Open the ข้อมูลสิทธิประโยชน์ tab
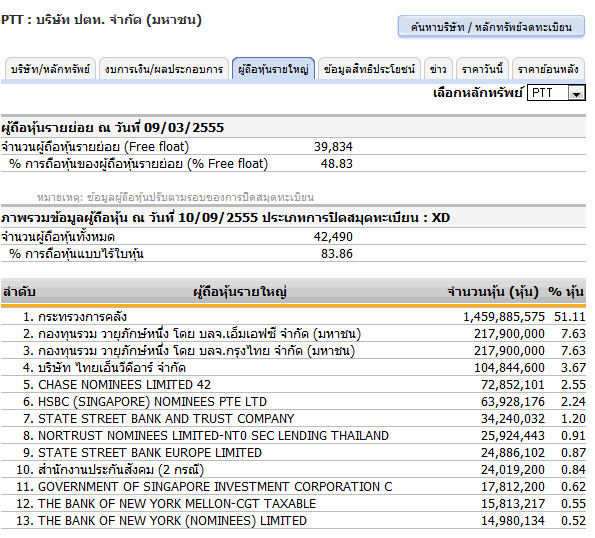595x538 pixels. pyautogui.click(x=369, y=69)
